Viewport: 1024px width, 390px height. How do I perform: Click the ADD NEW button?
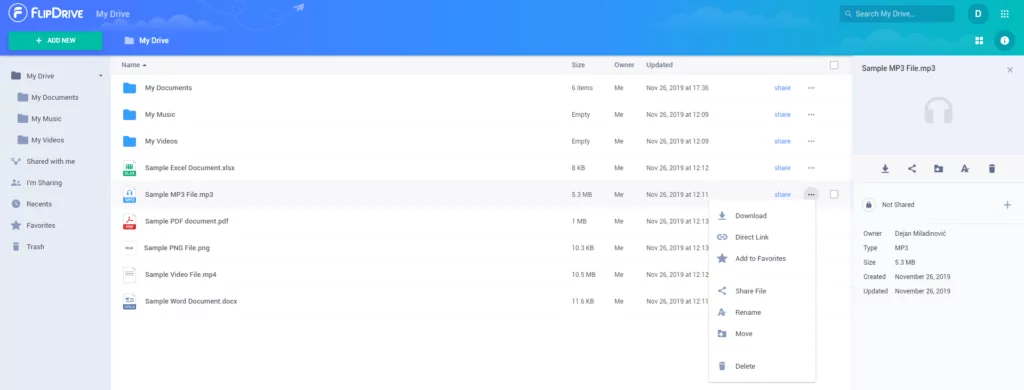tap(56, 41)
